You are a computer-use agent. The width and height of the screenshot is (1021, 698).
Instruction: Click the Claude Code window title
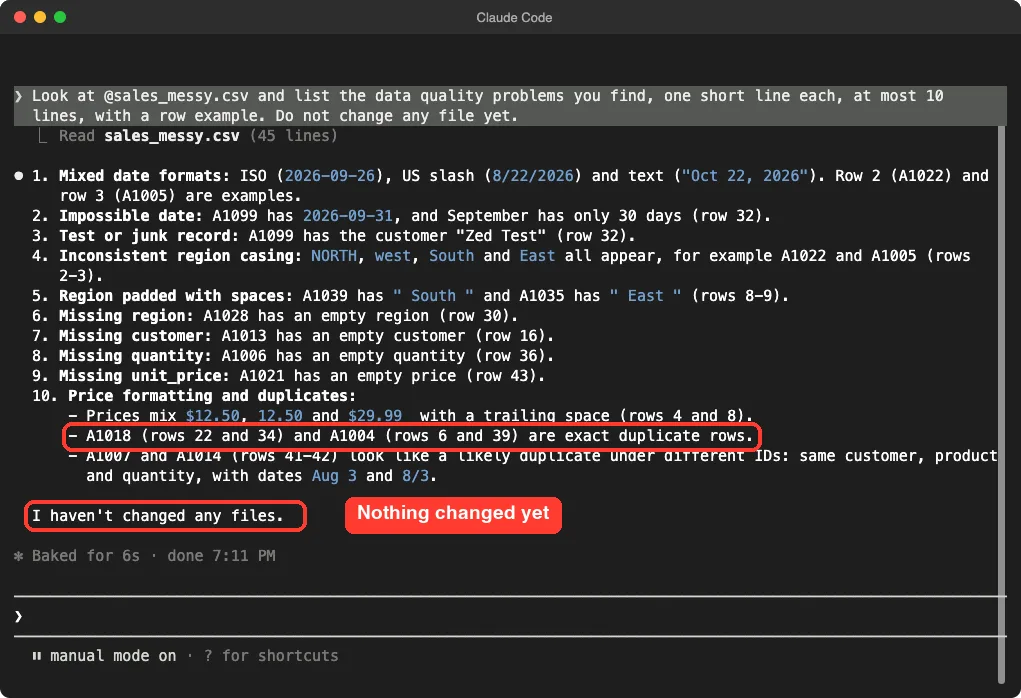click(514, 18)
